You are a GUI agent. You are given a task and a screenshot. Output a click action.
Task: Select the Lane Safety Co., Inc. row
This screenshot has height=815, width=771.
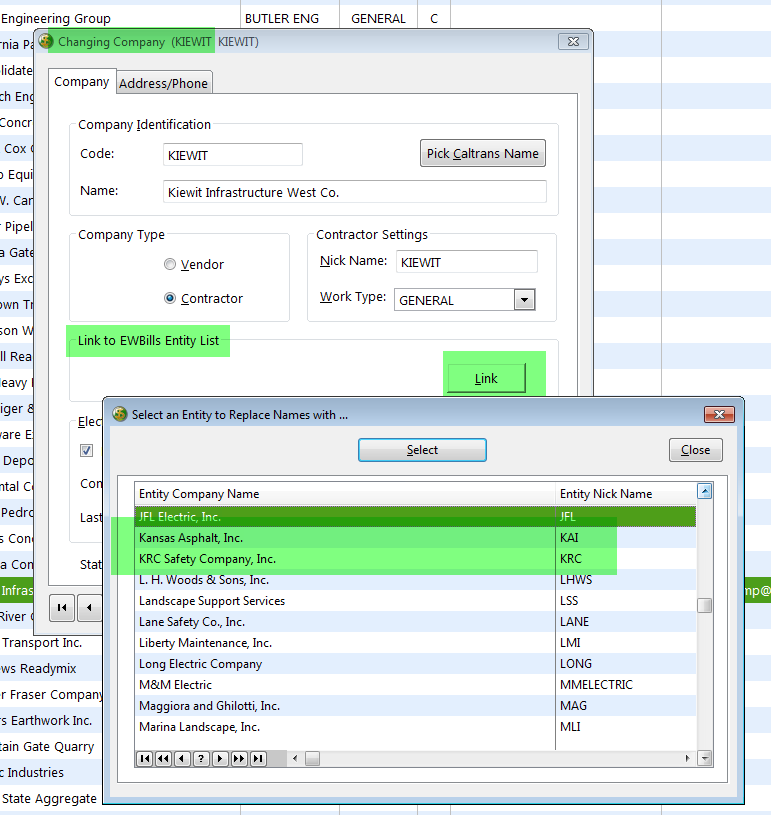[x=415, y=622]
